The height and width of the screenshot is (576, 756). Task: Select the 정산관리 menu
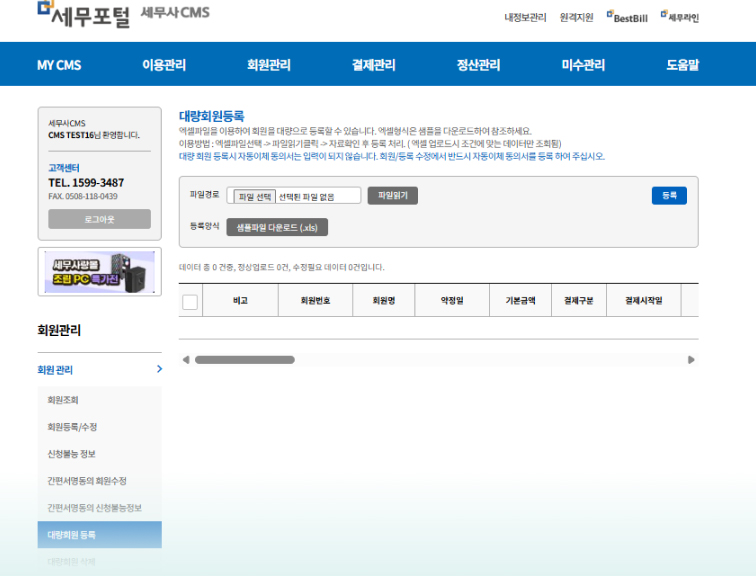coord(478,65)
